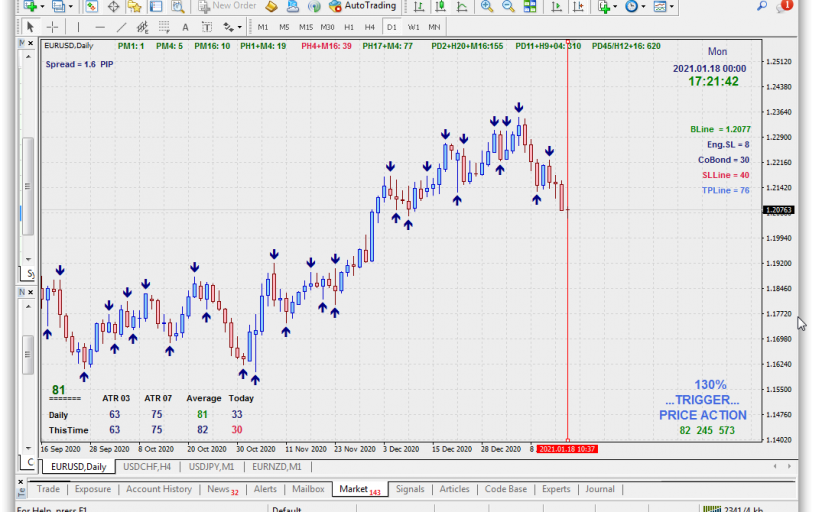822x512 pixels.
Task: Toggle chart Auto Scroll icon
Action: (x=557, y=6)
